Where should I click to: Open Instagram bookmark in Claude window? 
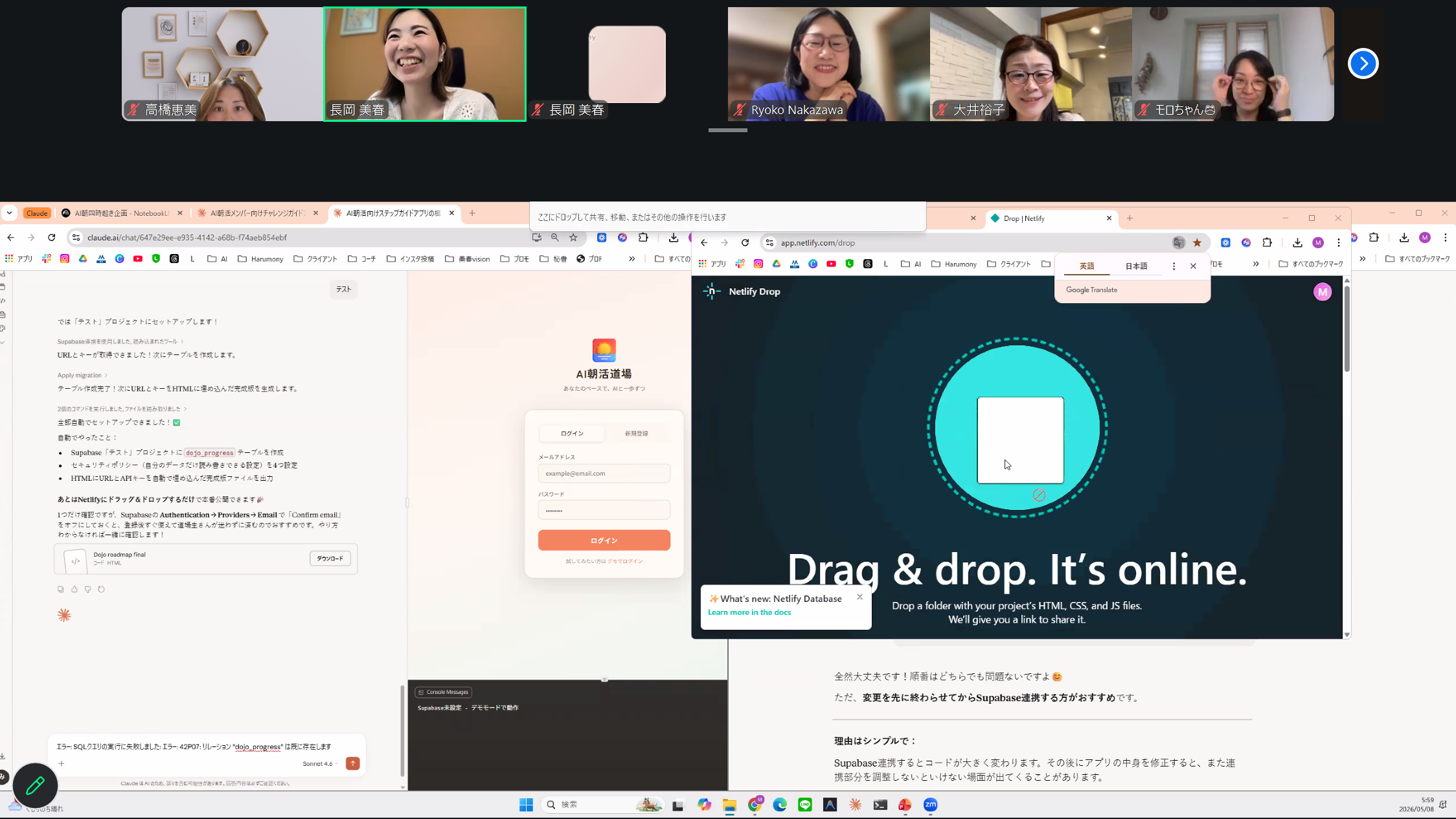[x=65, y=259]
